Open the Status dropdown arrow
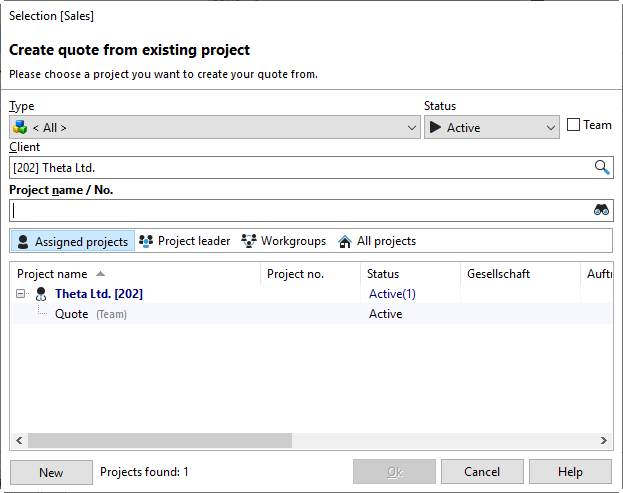 pyautogui.click(x=551, y=127)
